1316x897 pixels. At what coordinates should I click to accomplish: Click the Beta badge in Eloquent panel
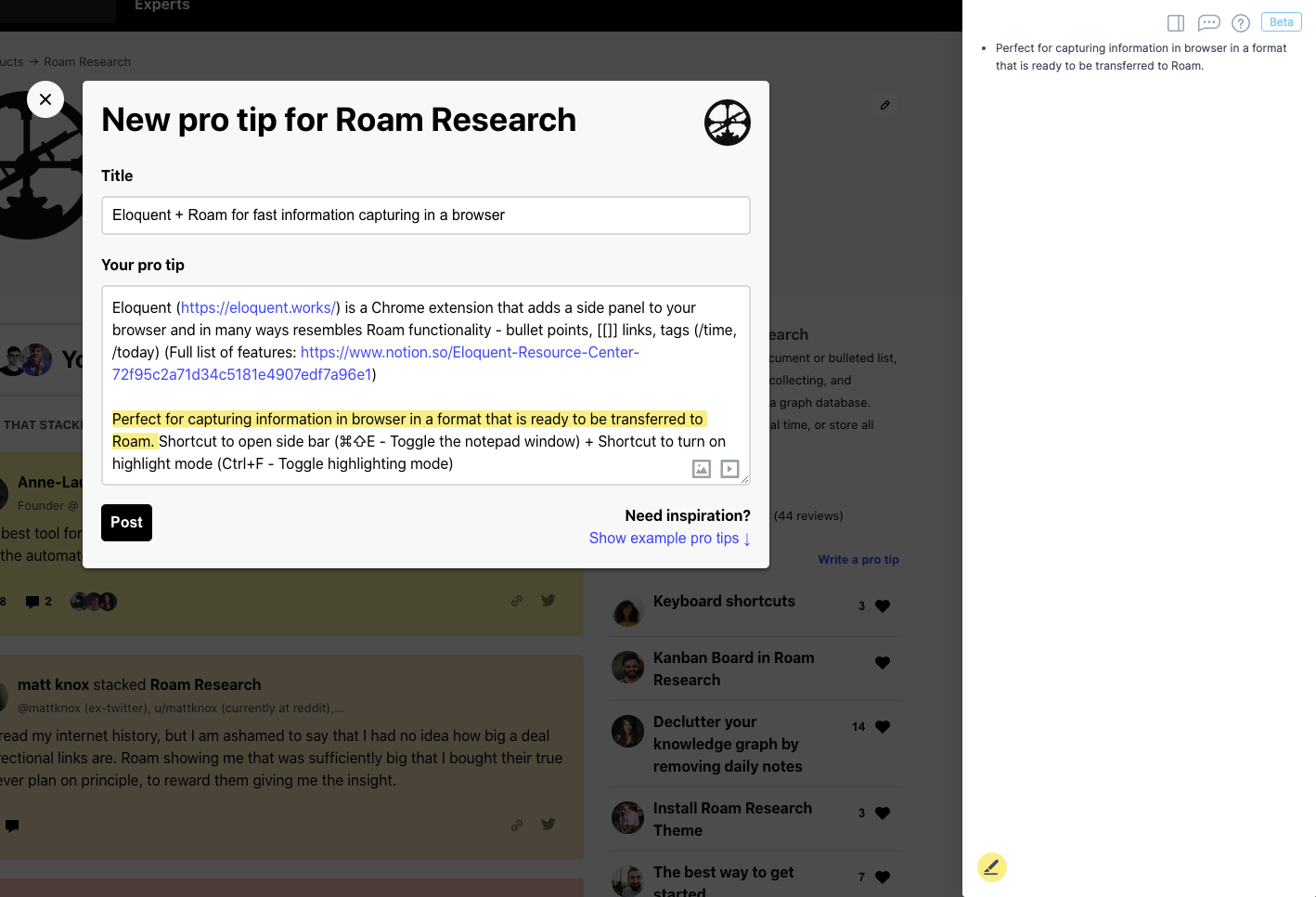1282,22
